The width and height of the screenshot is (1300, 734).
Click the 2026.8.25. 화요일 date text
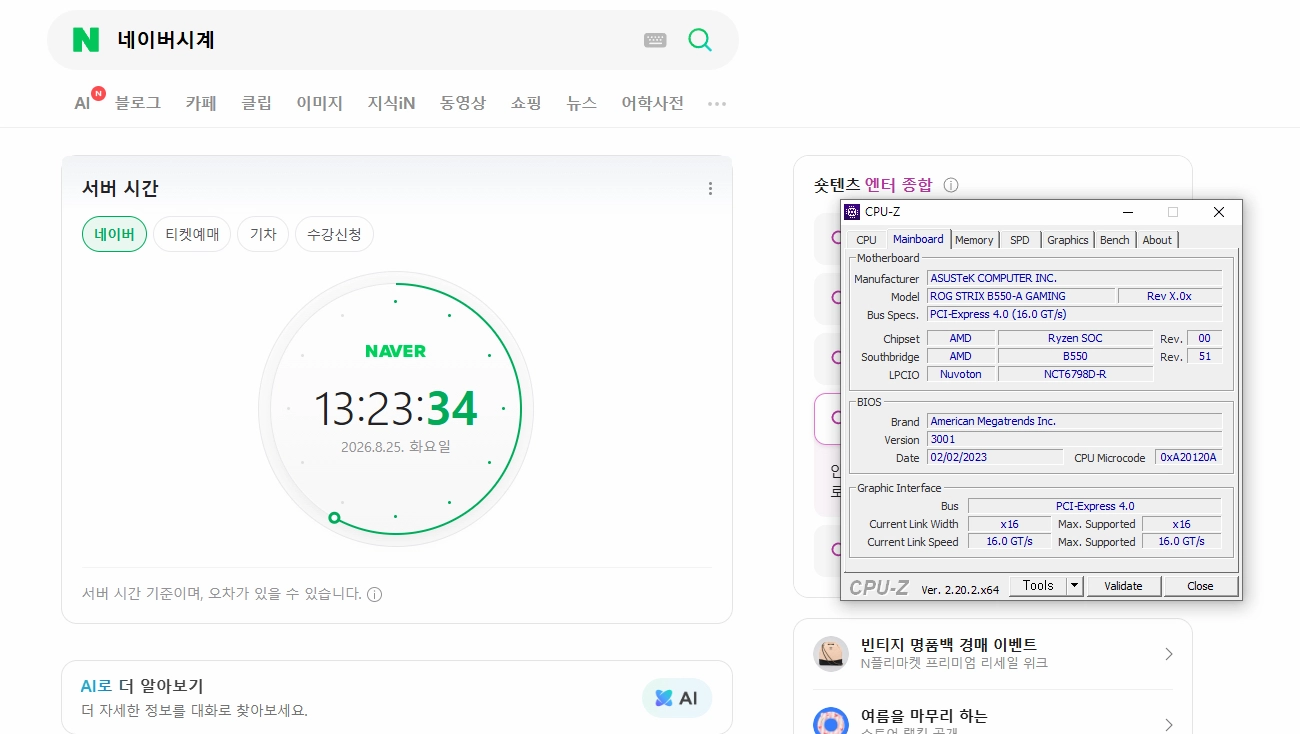(x=396, y=446)
